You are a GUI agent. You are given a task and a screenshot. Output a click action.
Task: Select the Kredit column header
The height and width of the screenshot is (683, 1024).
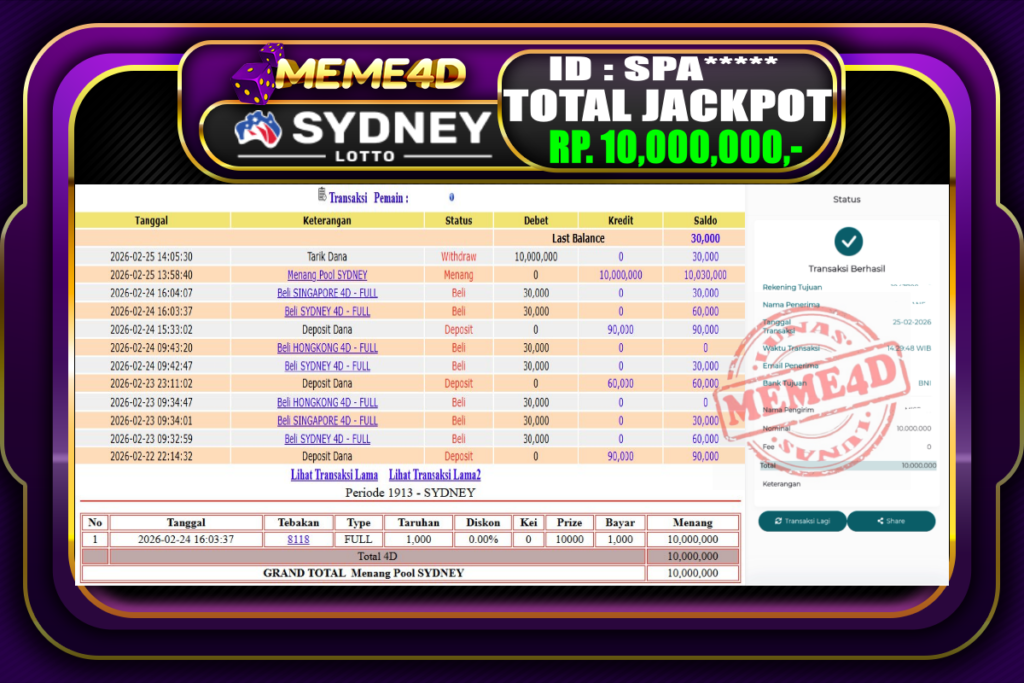tap(620, 220)
